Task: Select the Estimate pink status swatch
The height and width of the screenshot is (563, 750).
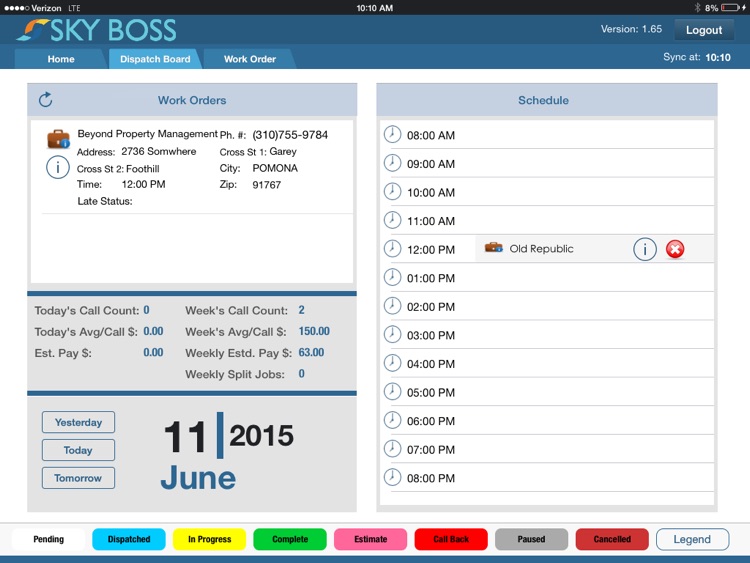Action: click(x=371, y=539)
